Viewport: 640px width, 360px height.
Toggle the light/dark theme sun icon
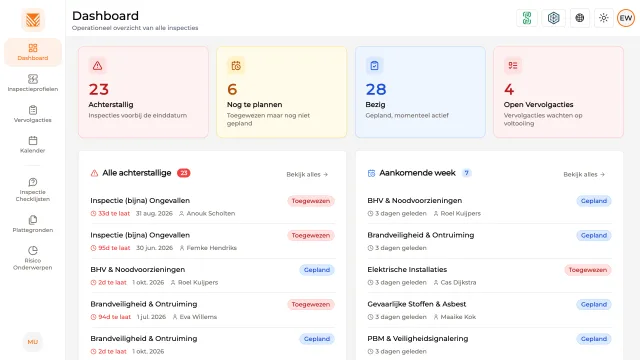(x=604, y=18)
